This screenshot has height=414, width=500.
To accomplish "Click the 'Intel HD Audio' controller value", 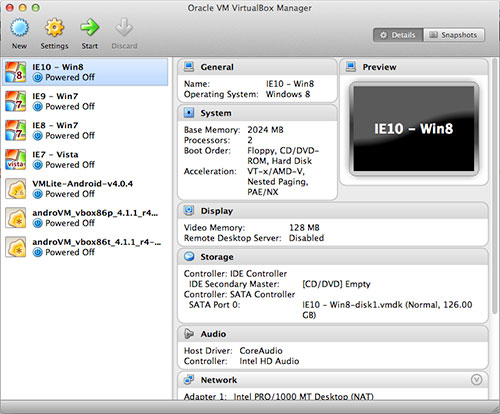I will (x=269, y=361).
